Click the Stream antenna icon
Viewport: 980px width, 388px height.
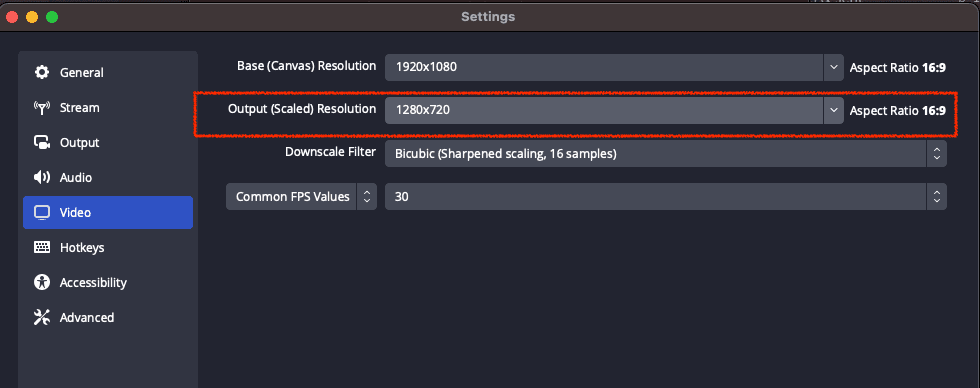coord(42,107)
